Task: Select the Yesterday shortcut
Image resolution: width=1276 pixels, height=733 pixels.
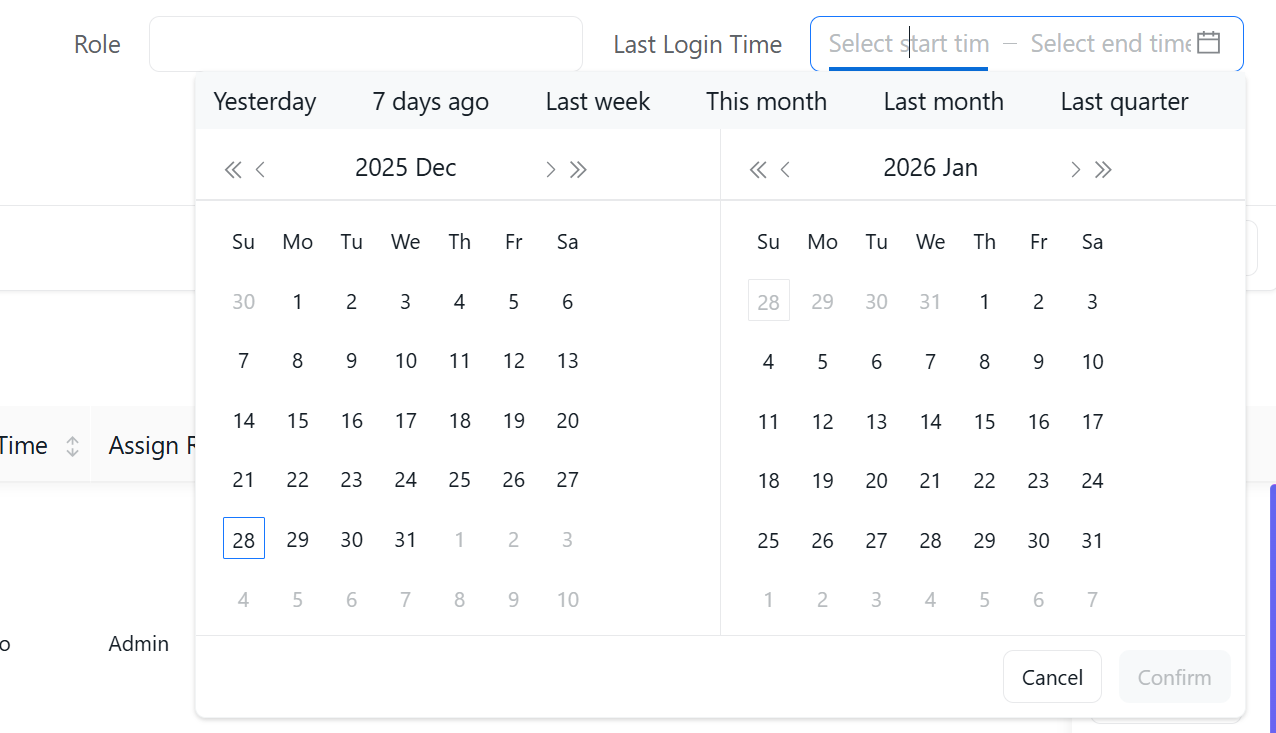Action: (x=265, y=102)
